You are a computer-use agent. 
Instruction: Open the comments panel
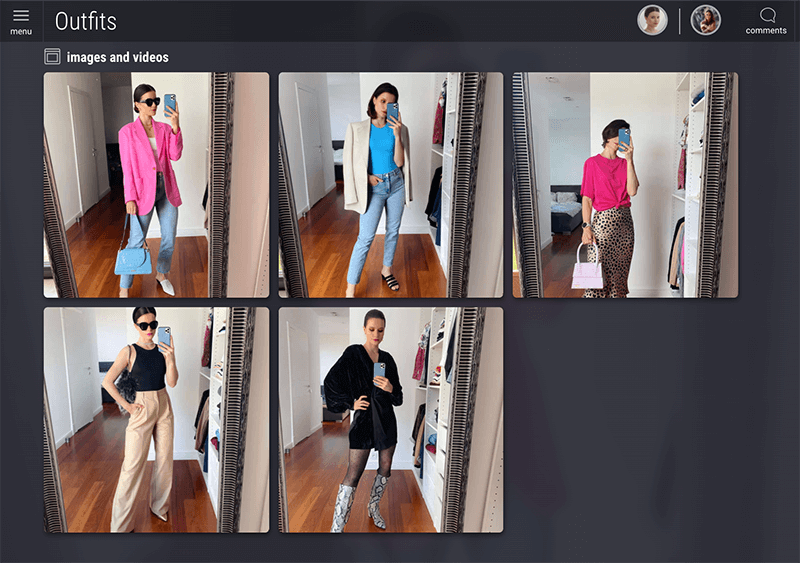[766, 21]
